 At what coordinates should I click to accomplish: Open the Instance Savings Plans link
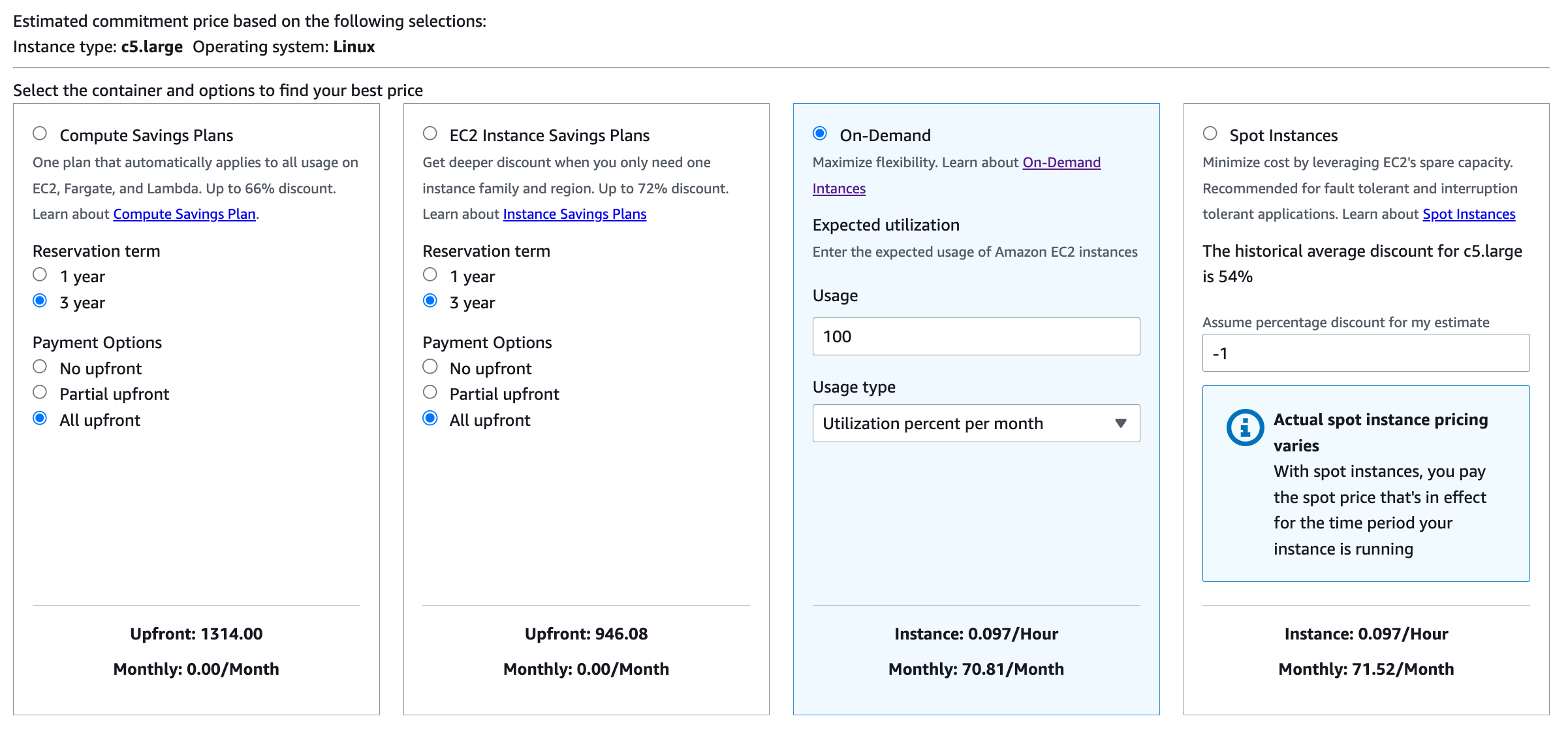(x=574, y=214)
